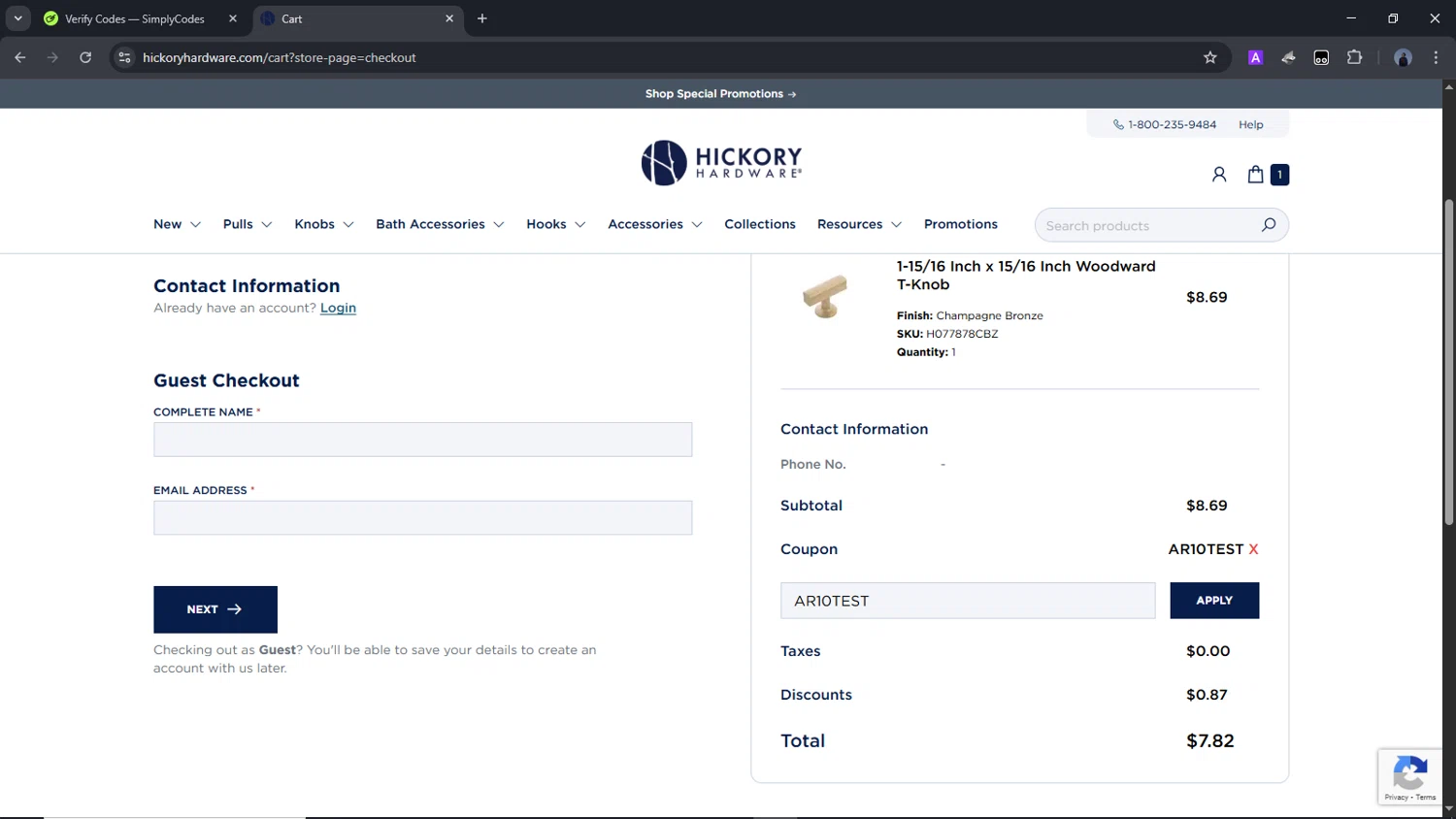The image size is (1456, 819).
Task: Click SKU H077878CBZ text
Action: tap(947, 334)
